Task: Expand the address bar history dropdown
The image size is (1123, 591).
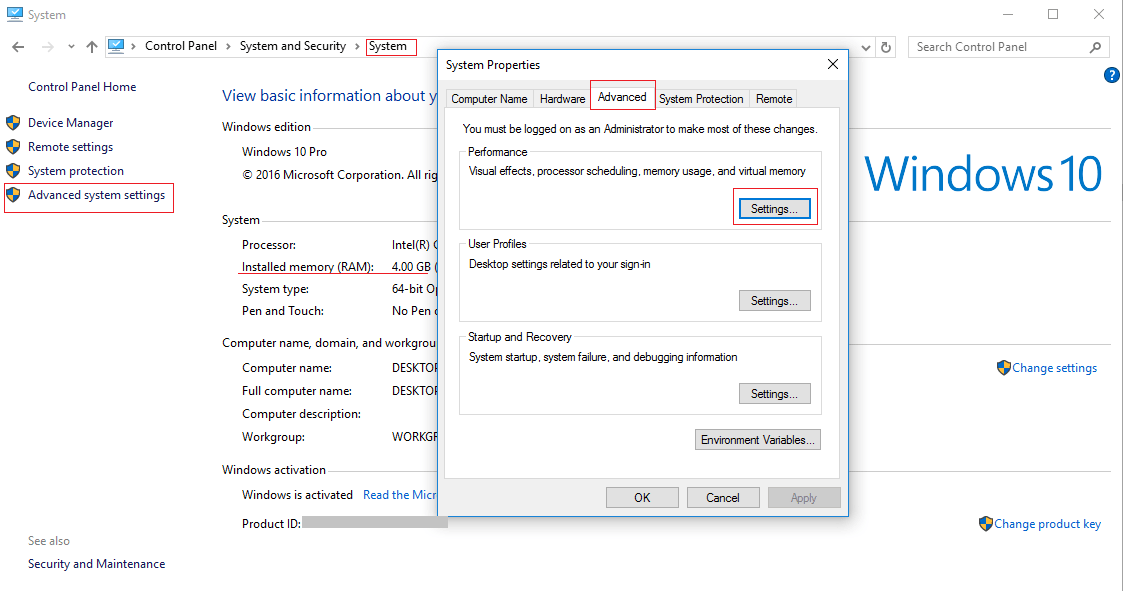Action: pyautogui.click(x=866, y=47)
